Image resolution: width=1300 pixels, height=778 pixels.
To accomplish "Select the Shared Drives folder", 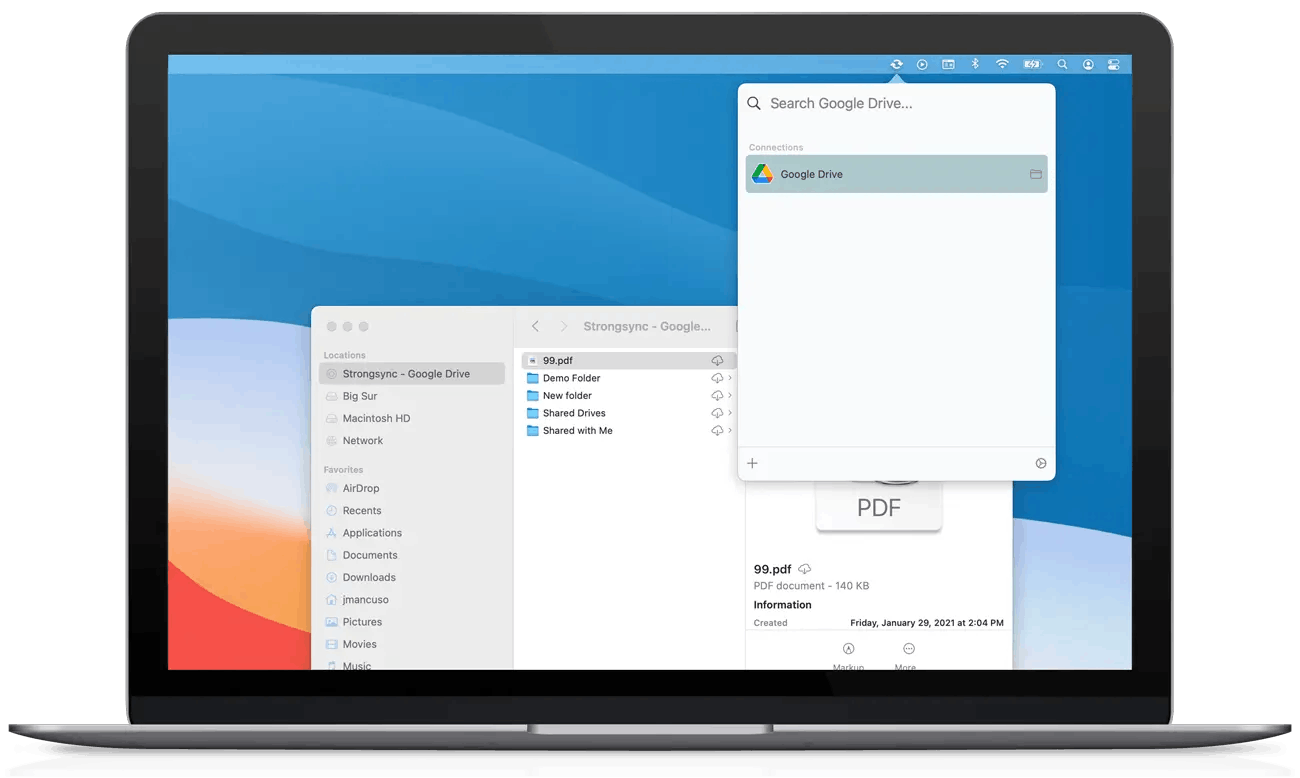I will point(629,413).
